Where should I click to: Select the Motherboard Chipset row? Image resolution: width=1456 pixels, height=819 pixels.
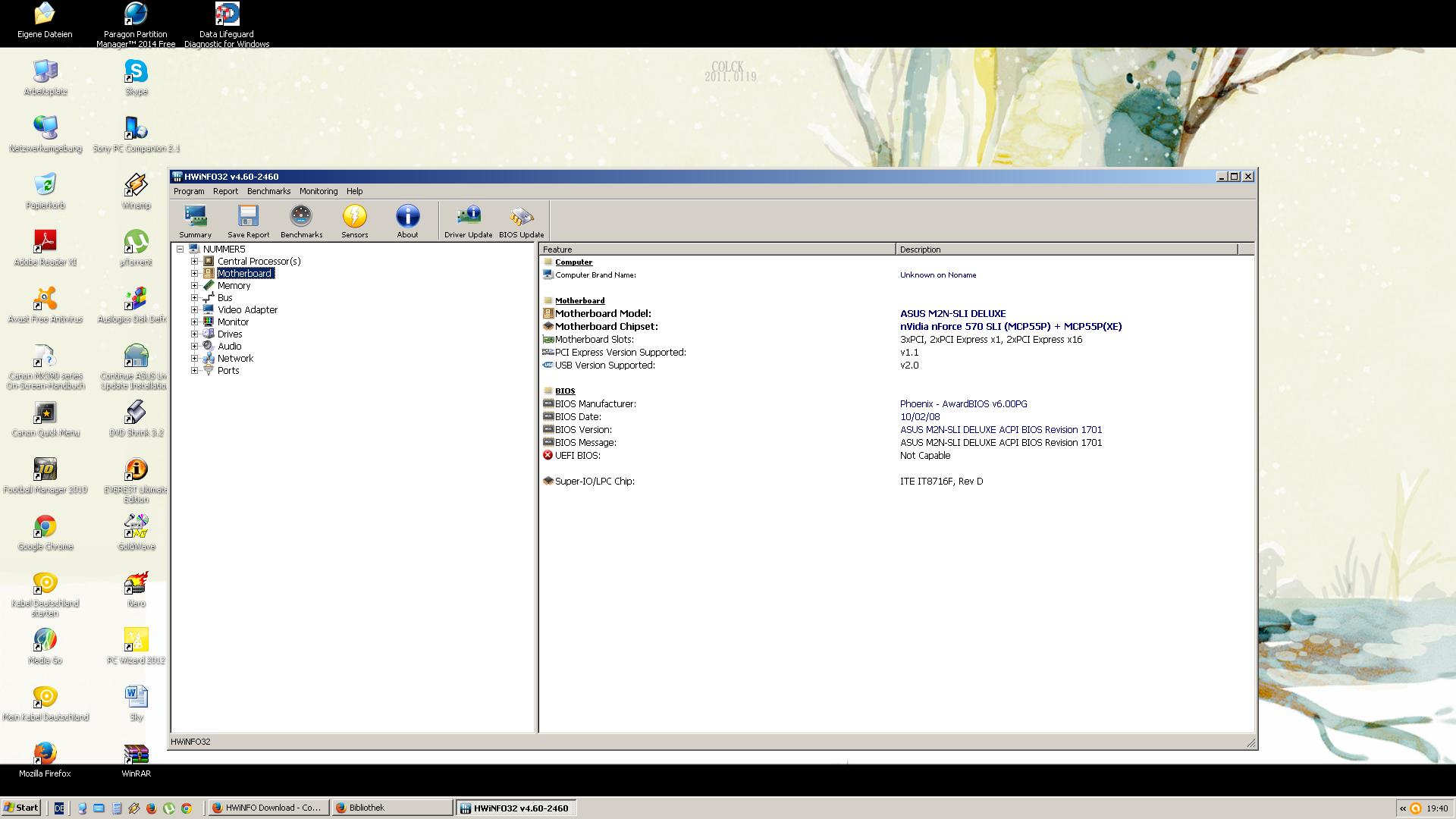pyautogui.click(x=896, y=326)
